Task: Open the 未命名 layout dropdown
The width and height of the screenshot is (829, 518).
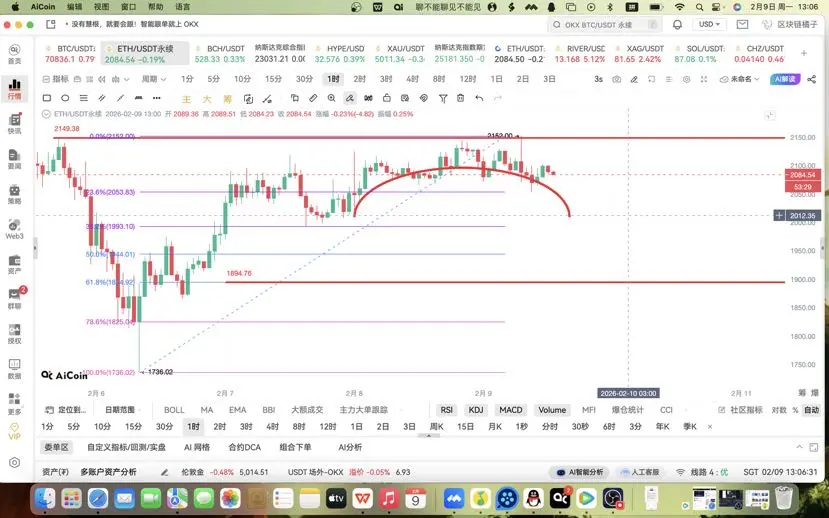Action: tap(740, 79)
